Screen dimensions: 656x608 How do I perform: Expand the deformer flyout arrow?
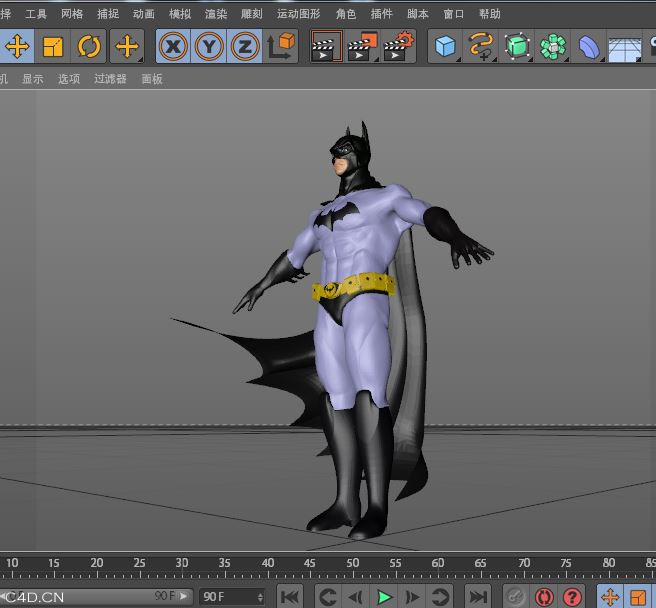(x=602, y=60)
